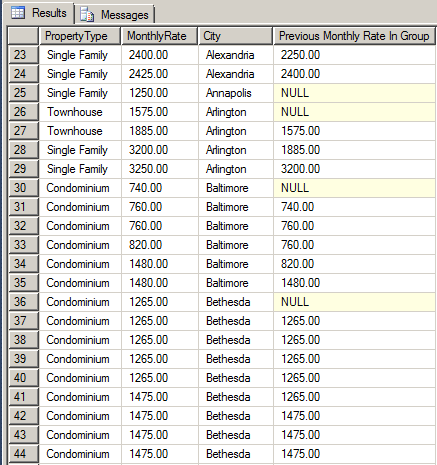437x465 pixels.
Task: Click the Bethesda cell in row 42
Action: click(236, 416)
